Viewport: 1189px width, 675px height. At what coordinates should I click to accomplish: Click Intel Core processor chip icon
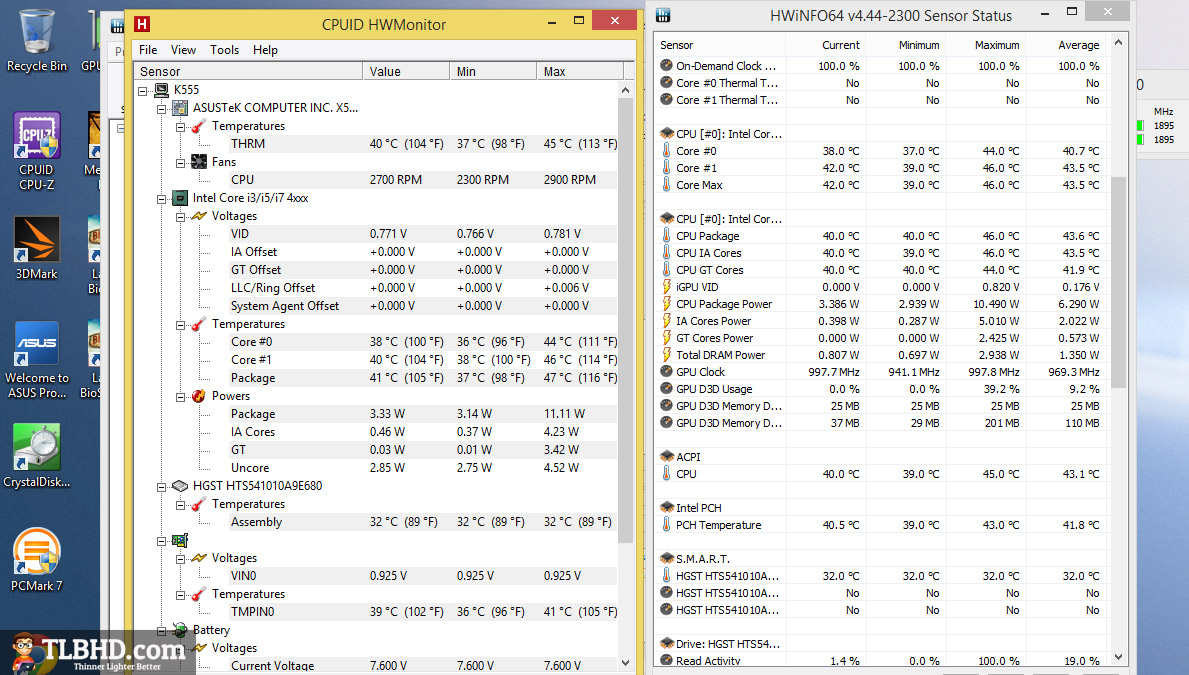click(x=180, y=198)
